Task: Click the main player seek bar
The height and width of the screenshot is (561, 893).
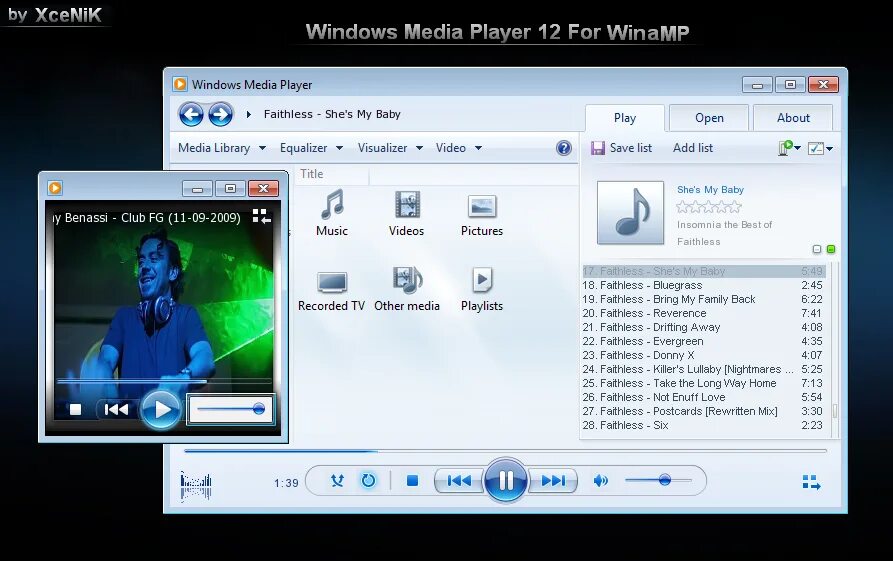Action: click(x=505, y=451)
